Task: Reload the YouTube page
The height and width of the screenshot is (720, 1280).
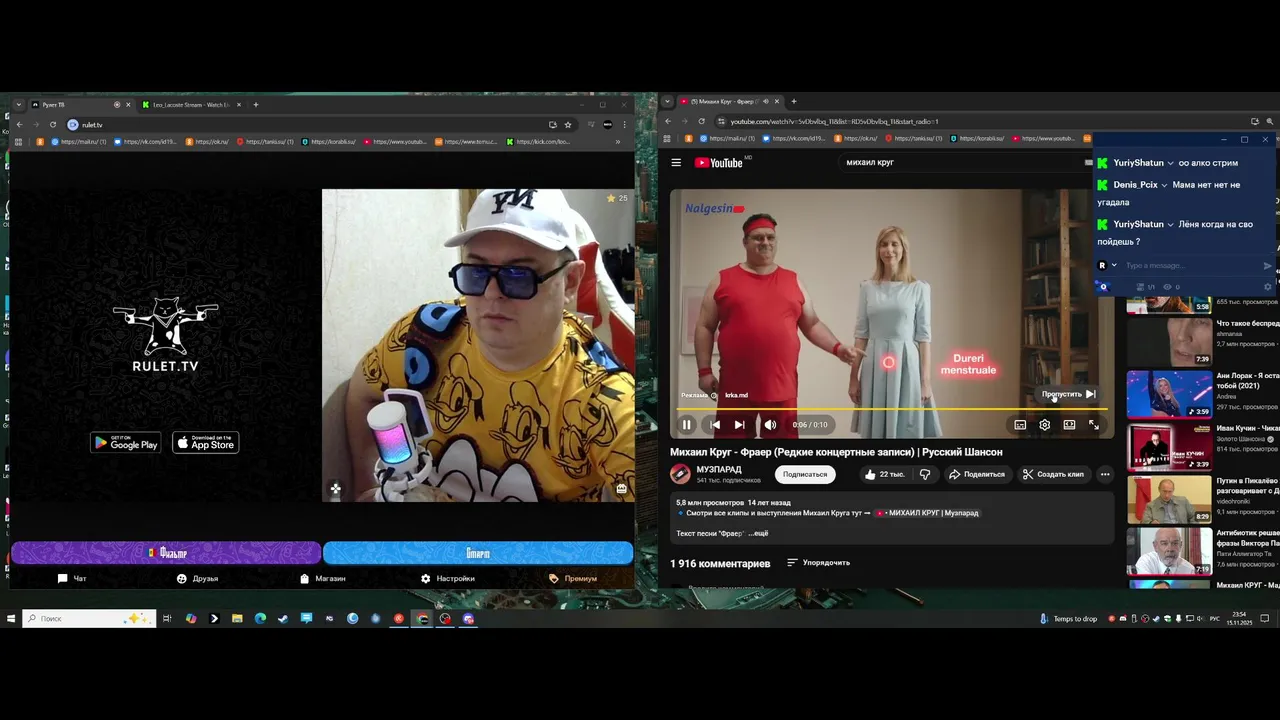Action: tap(702, 121)
